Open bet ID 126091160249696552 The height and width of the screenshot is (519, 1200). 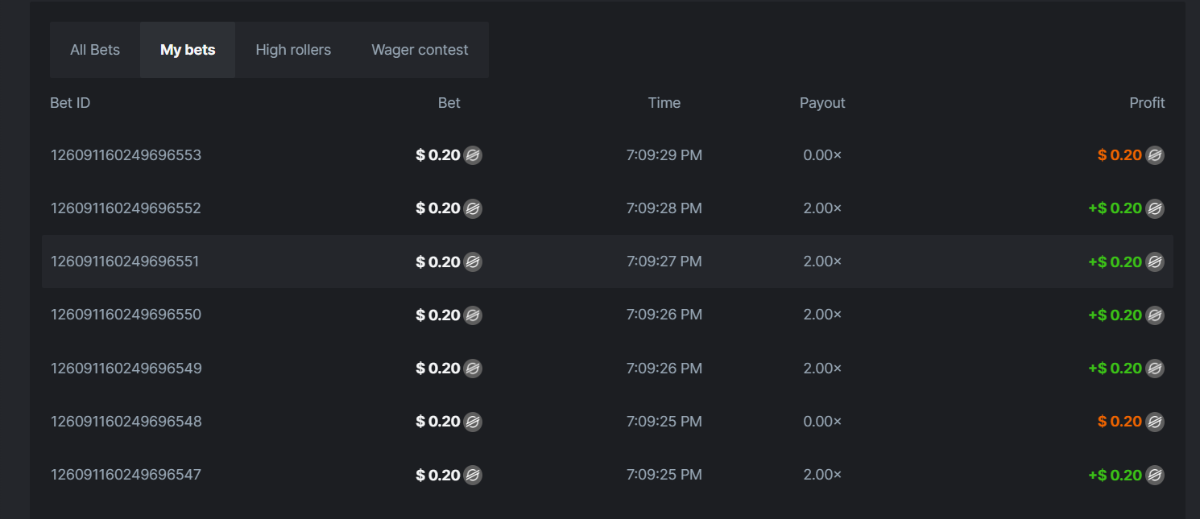pos(126,208)
